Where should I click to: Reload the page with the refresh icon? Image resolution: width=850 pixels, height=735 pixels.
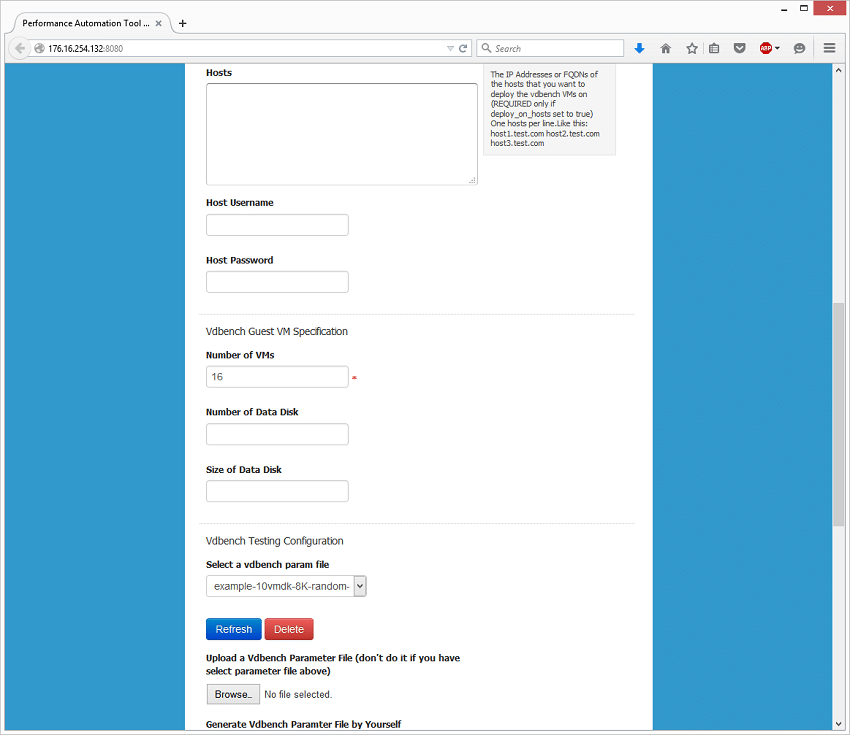[463, 48]
